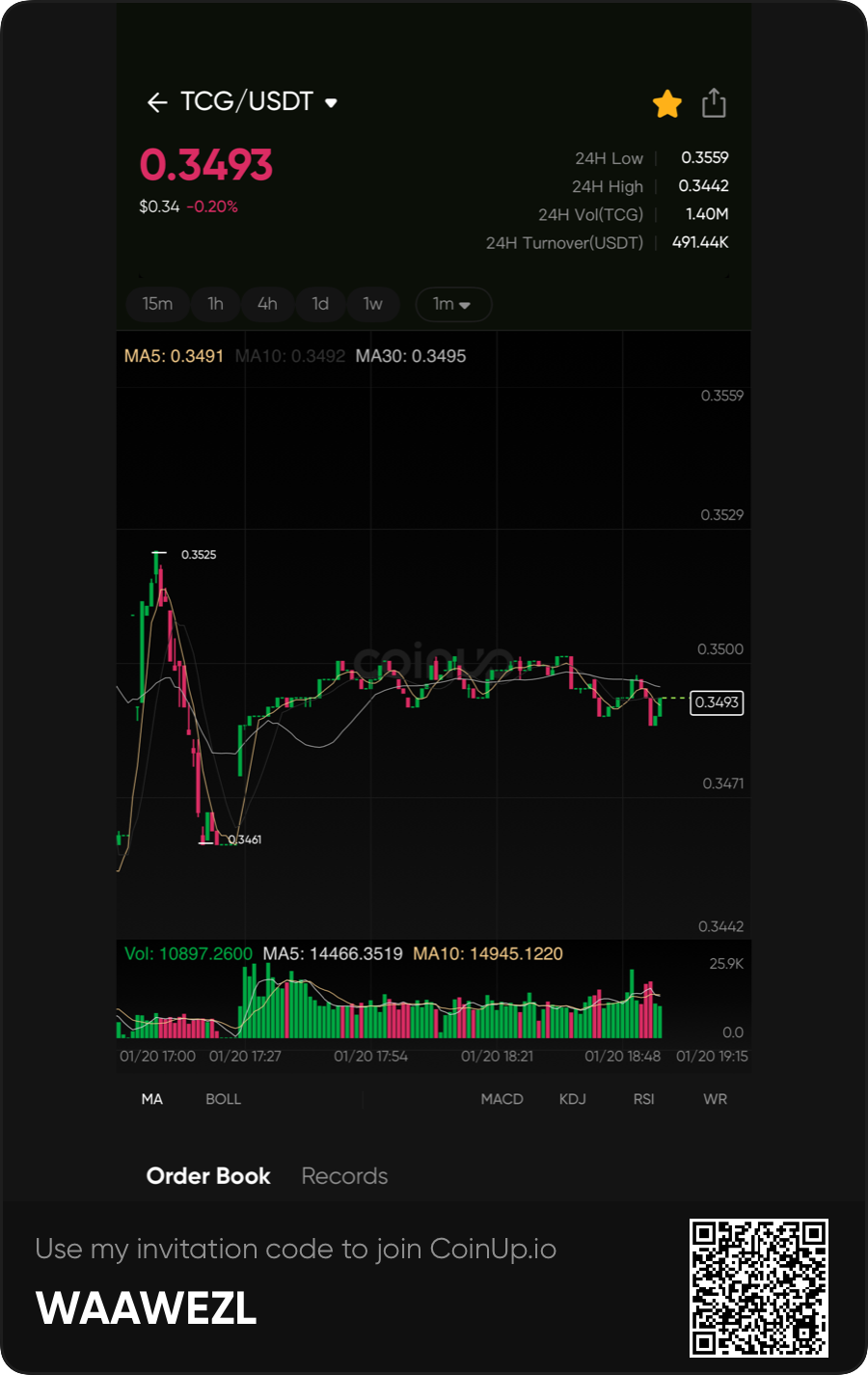Switch chart to 4h interval
868x1375 pixels.
pos(267,304)
